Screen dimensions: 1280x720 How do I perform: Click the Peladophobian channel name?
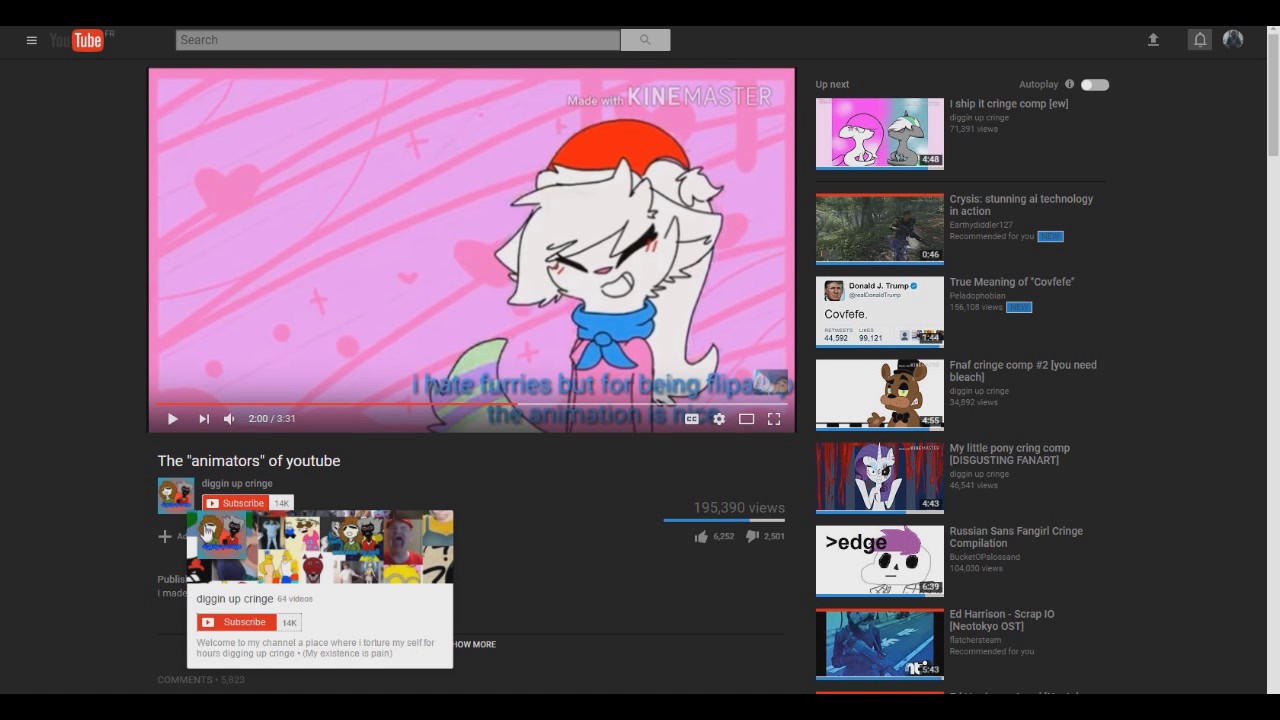coord(978,296)
